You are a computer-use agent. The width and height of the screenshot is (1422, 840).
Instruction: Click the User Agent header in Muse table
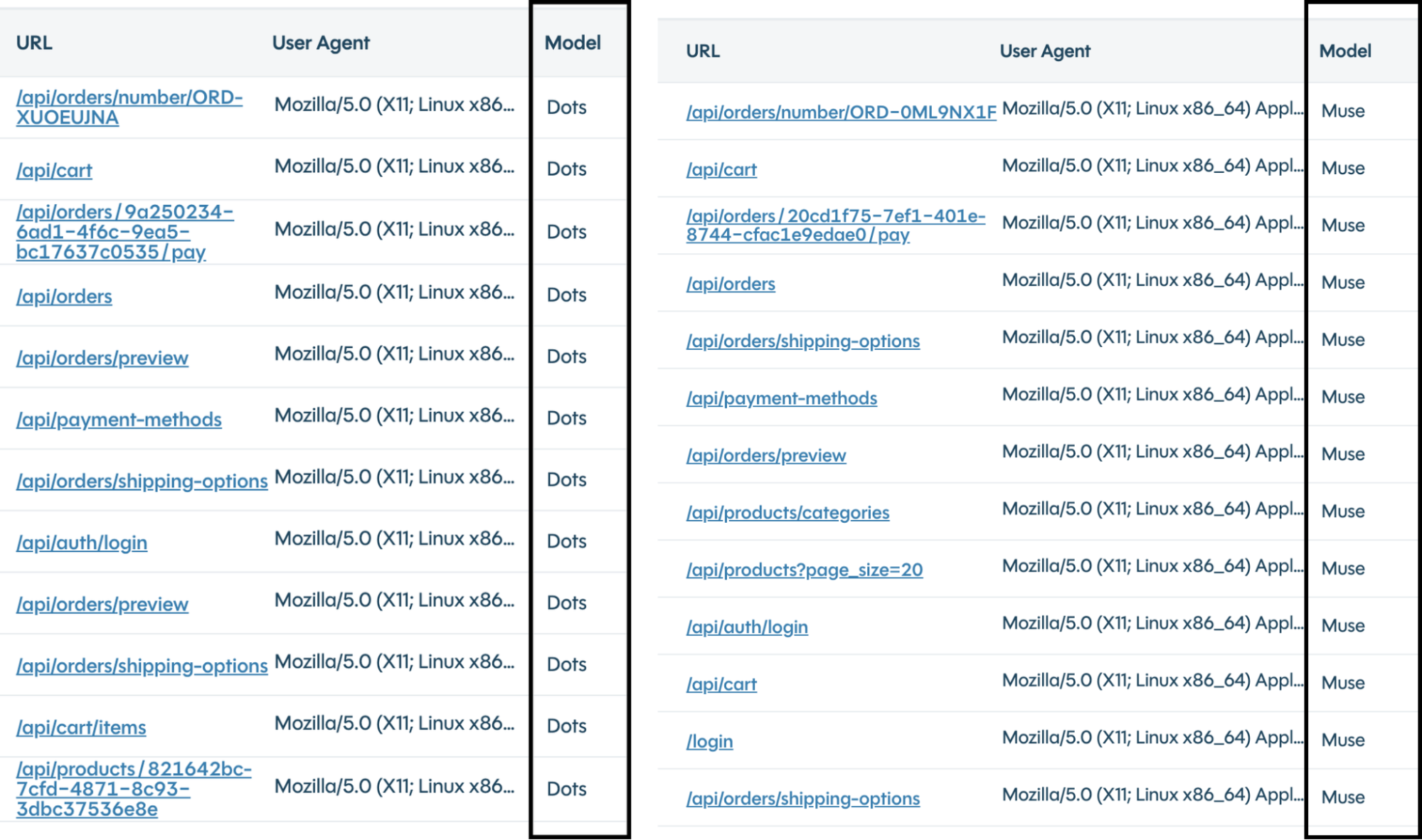[x=1045, y=51]
